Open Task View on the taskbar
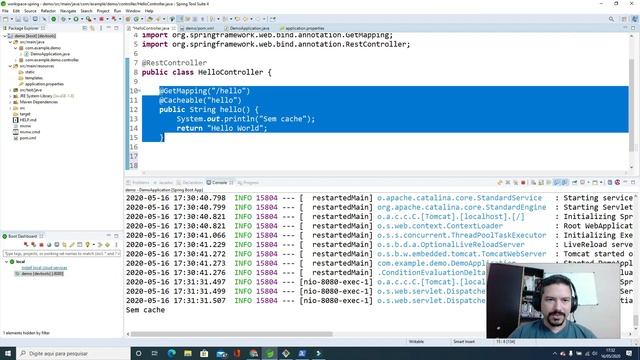 (155, 353)
